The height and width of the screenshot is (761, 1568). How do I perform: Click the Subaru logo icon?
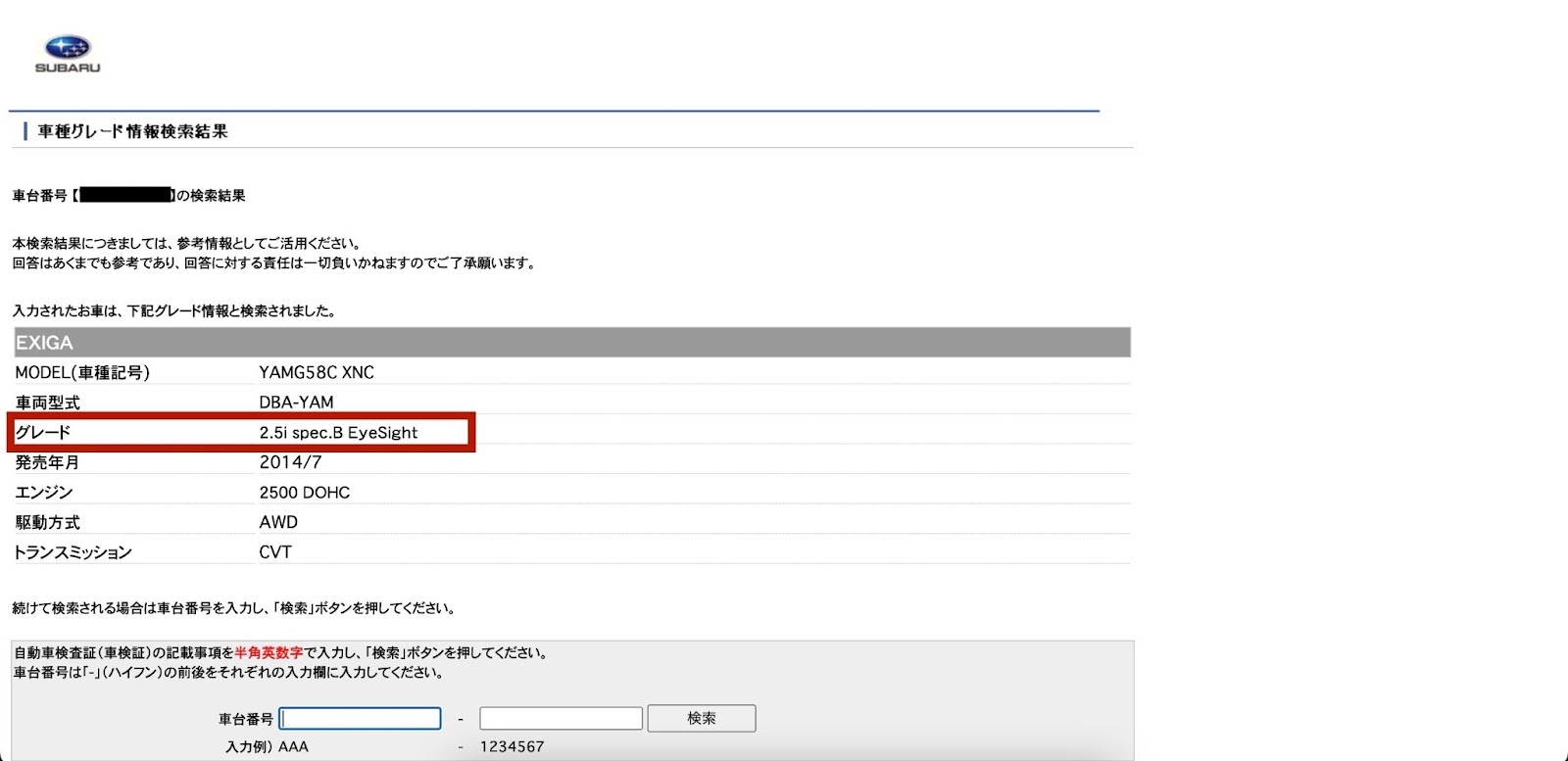68,54
